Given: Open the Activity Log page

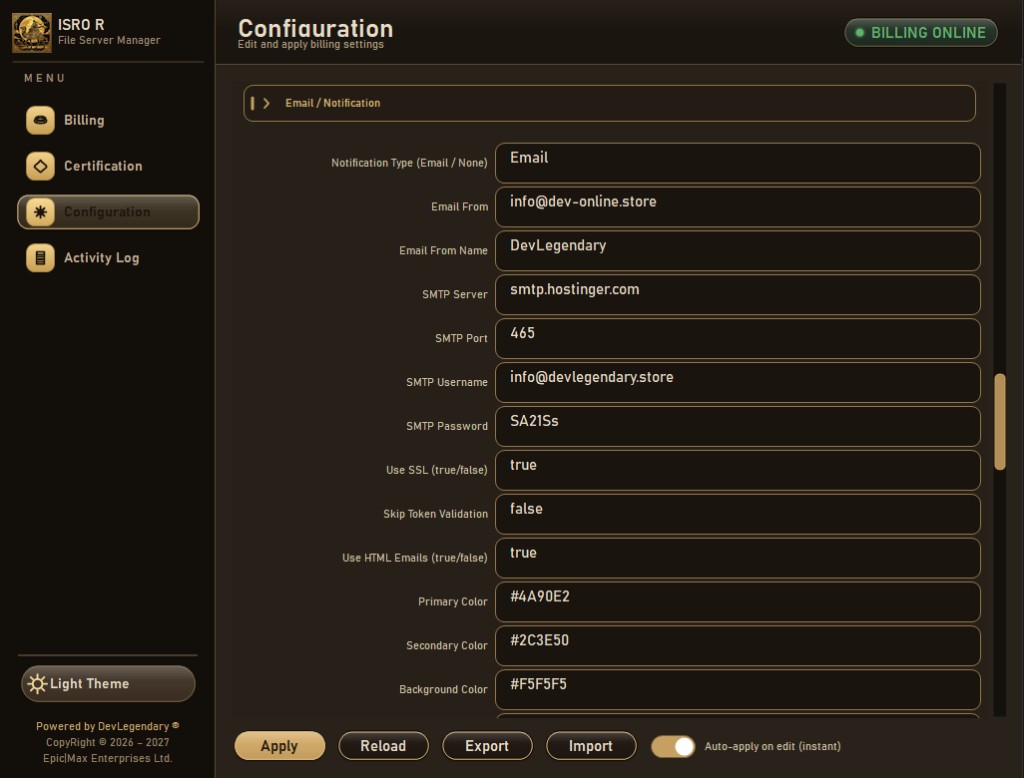Looking at the screenshot, I should point(108,257).
